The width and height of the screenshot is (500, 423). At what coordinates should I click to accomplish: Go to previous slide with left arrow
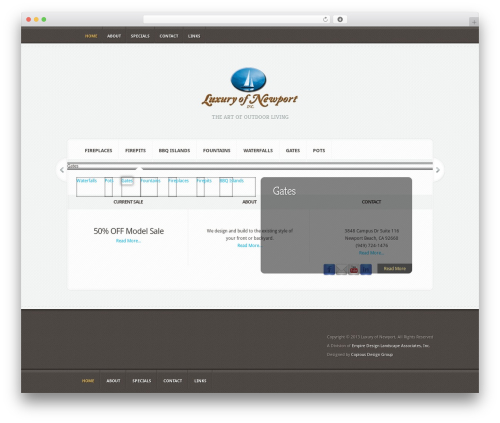click(x=62, y=170)
